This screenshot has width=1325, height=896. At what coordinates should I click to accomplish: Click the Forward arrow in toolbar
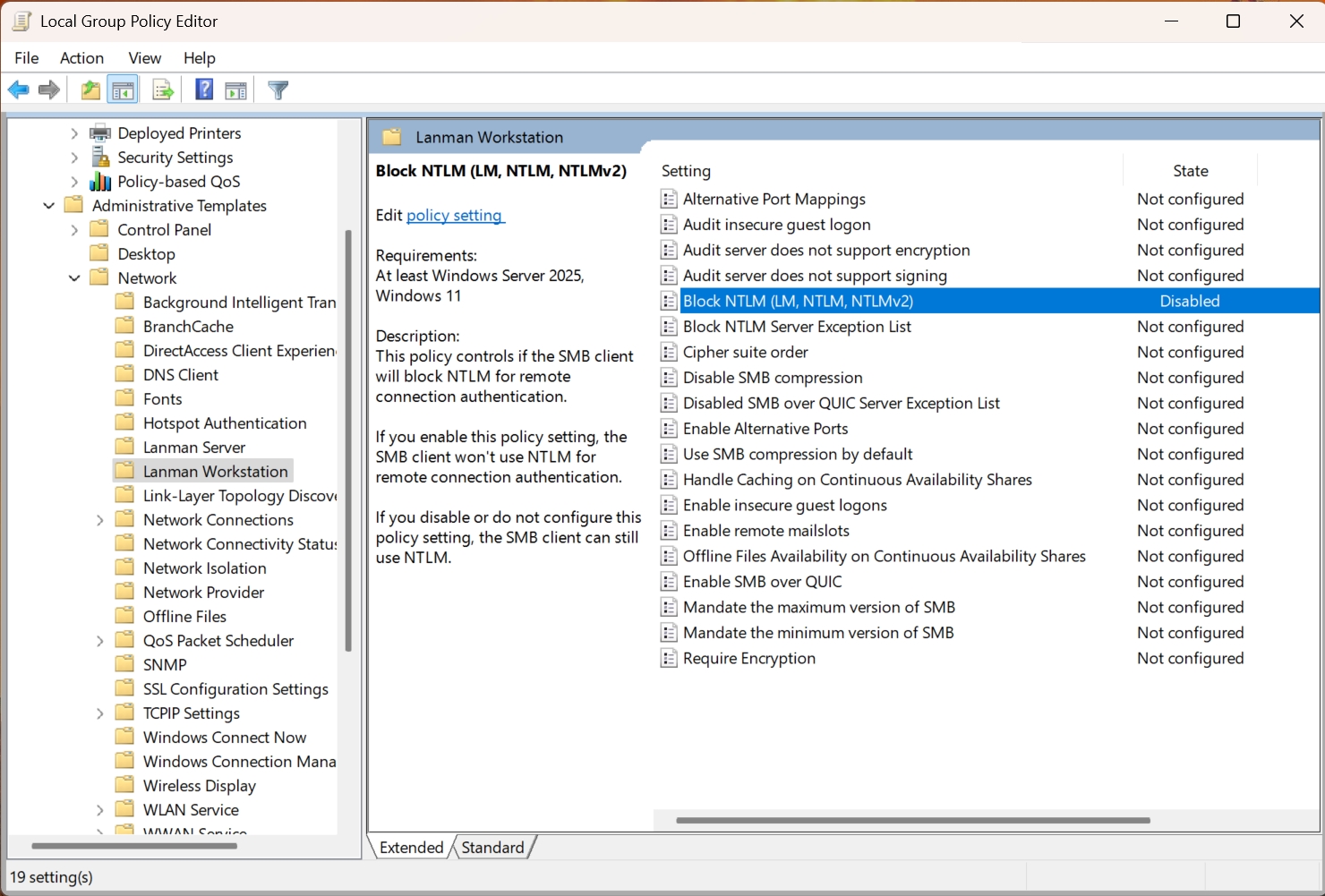(x=49, y=90)
